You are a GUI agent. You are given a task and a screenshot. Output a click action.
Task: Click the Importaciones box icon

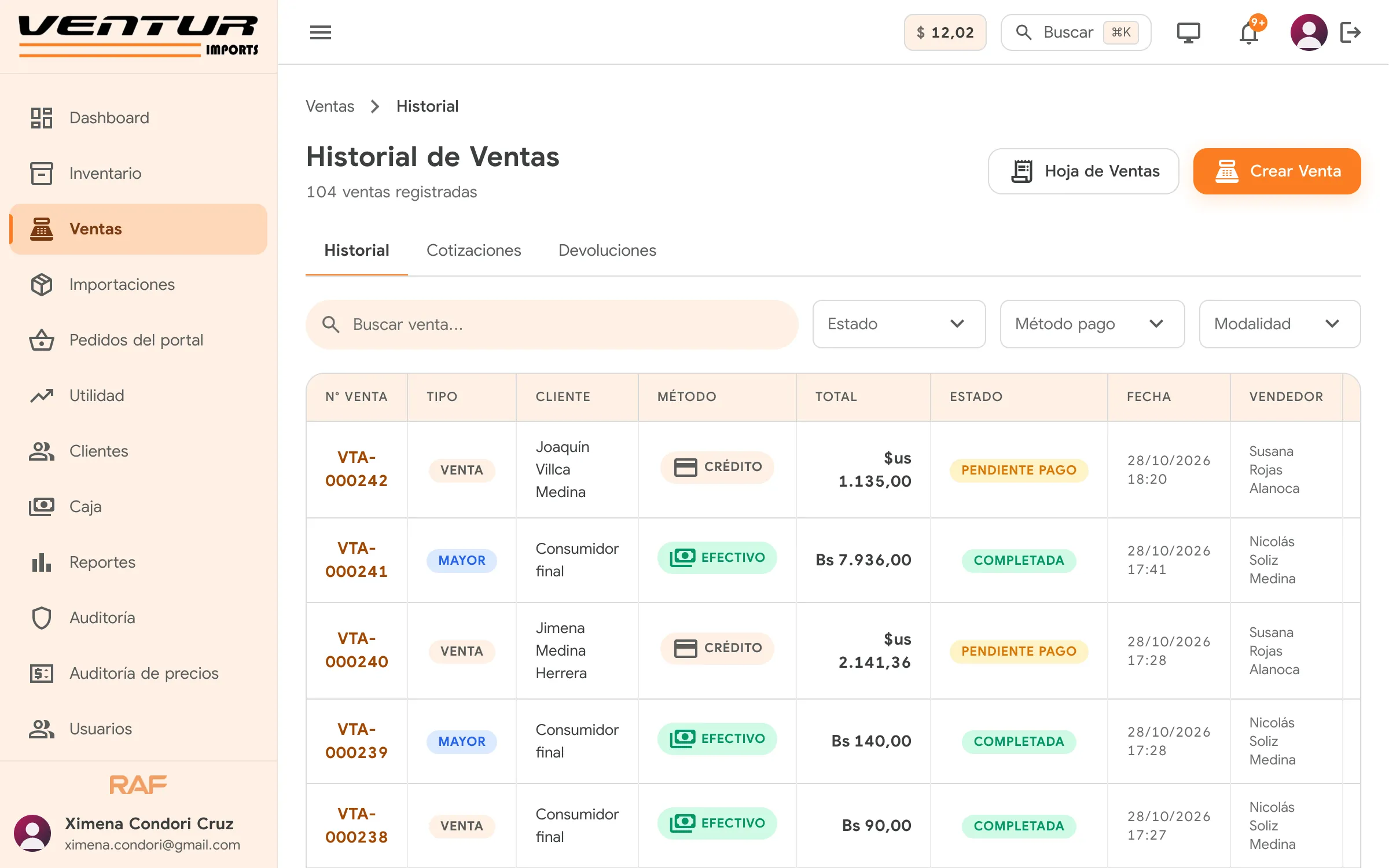(x=42, y=285)
